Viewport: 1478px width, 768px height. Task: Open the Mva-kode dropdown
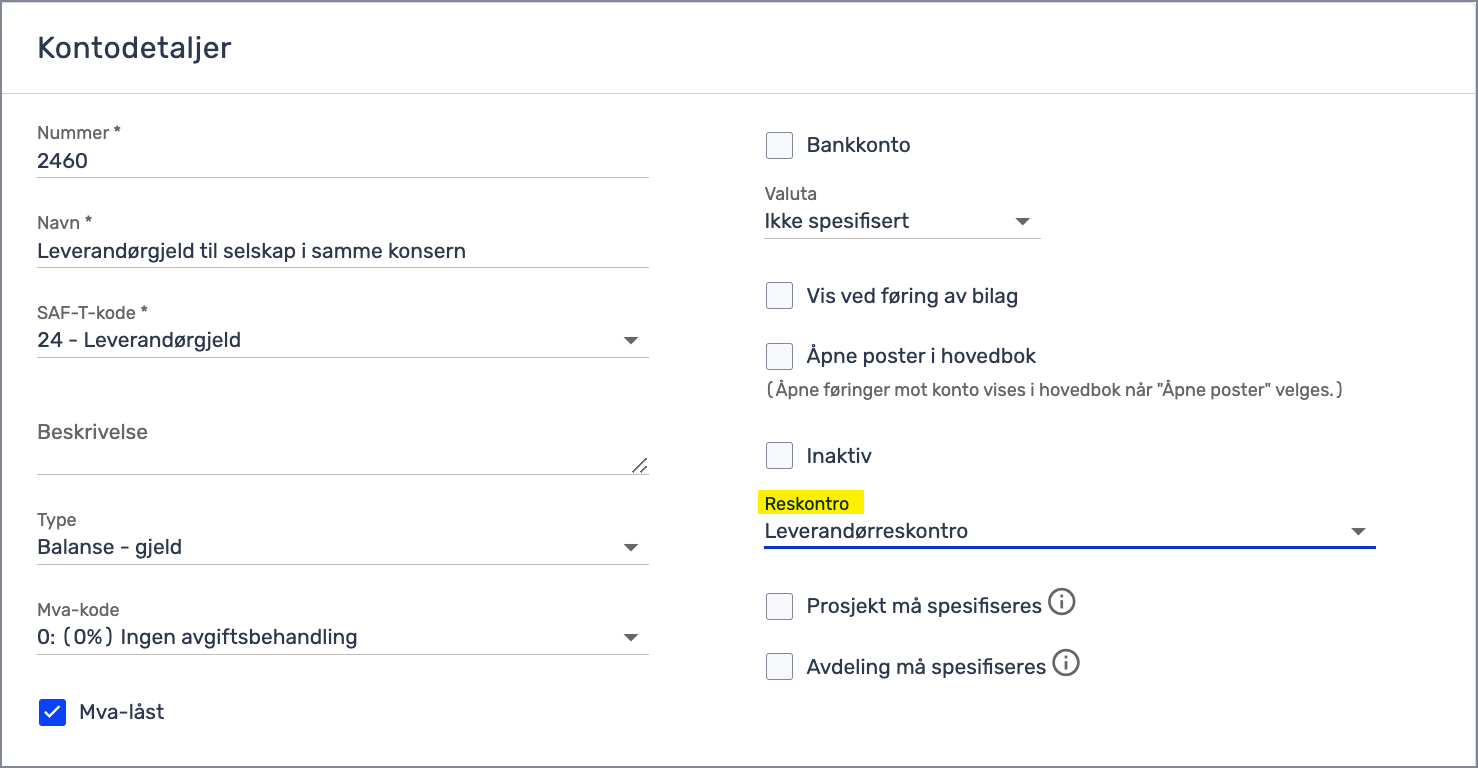click(x=343, y=637)
